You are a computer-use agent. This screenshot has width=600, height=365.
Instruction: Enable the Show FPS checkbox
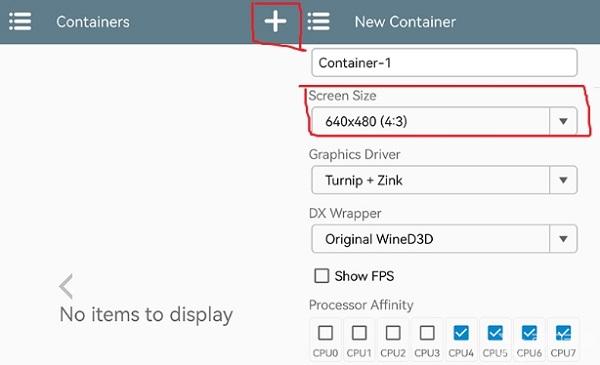321,275
